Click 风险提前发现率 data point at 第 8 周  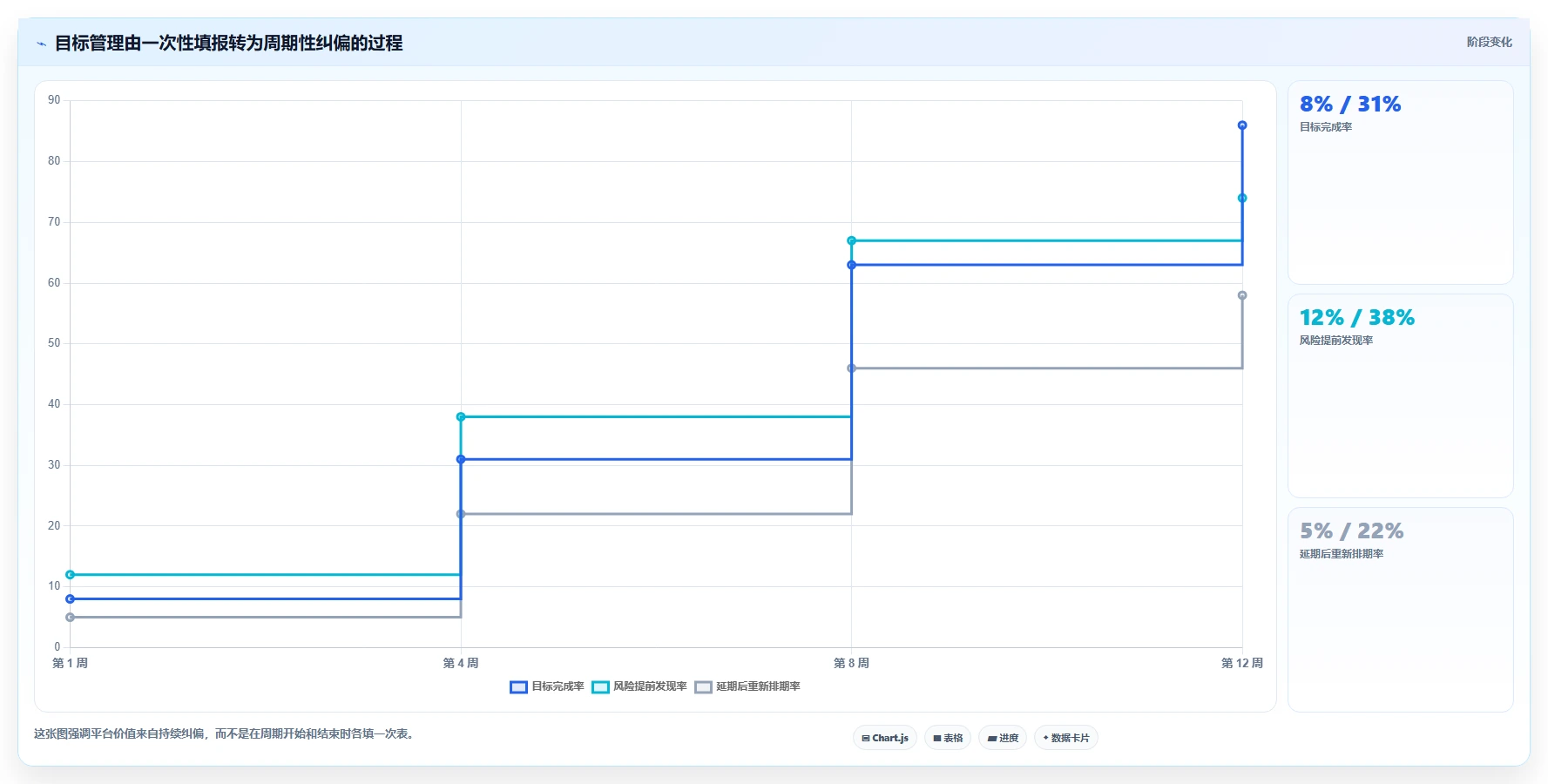click(851, 240)
